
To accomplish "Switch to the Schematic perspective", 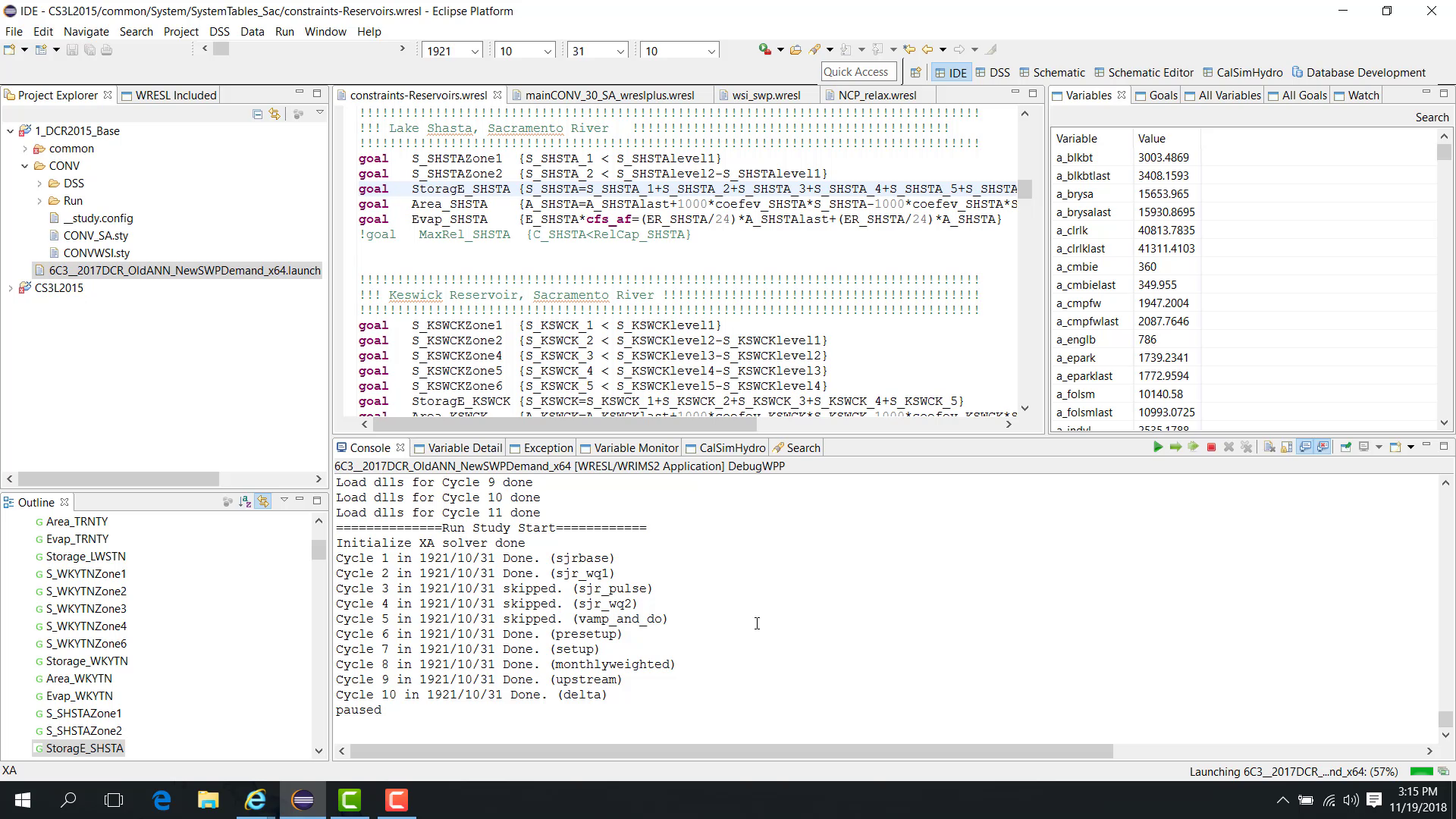I will (1052, 72).
